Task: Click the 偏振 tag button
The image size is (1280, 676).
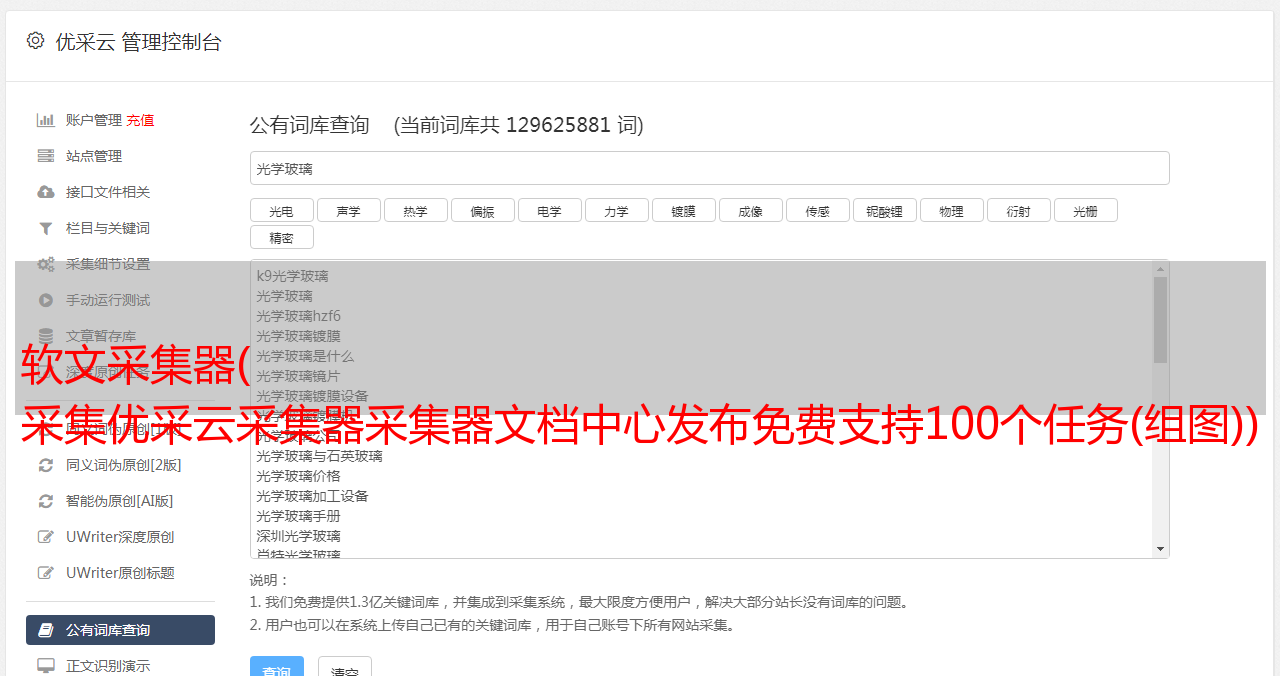Action: click(x=482, y=210)
